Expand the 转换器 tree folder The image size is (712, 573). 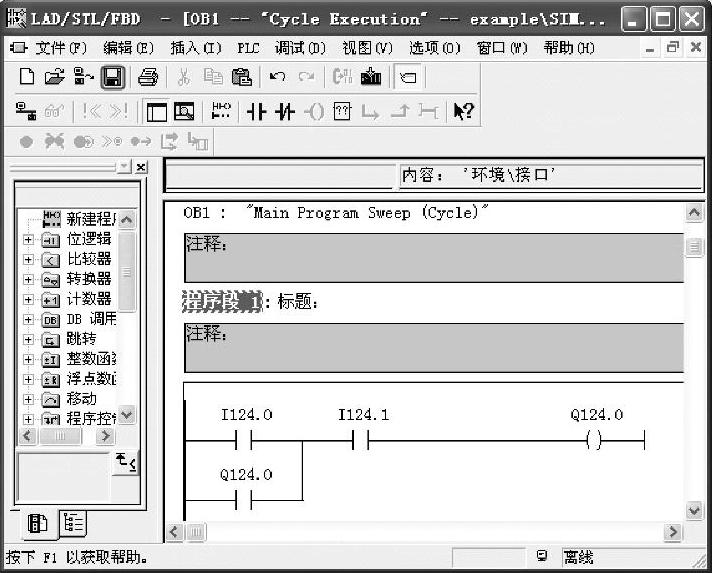tap(28, 279)
